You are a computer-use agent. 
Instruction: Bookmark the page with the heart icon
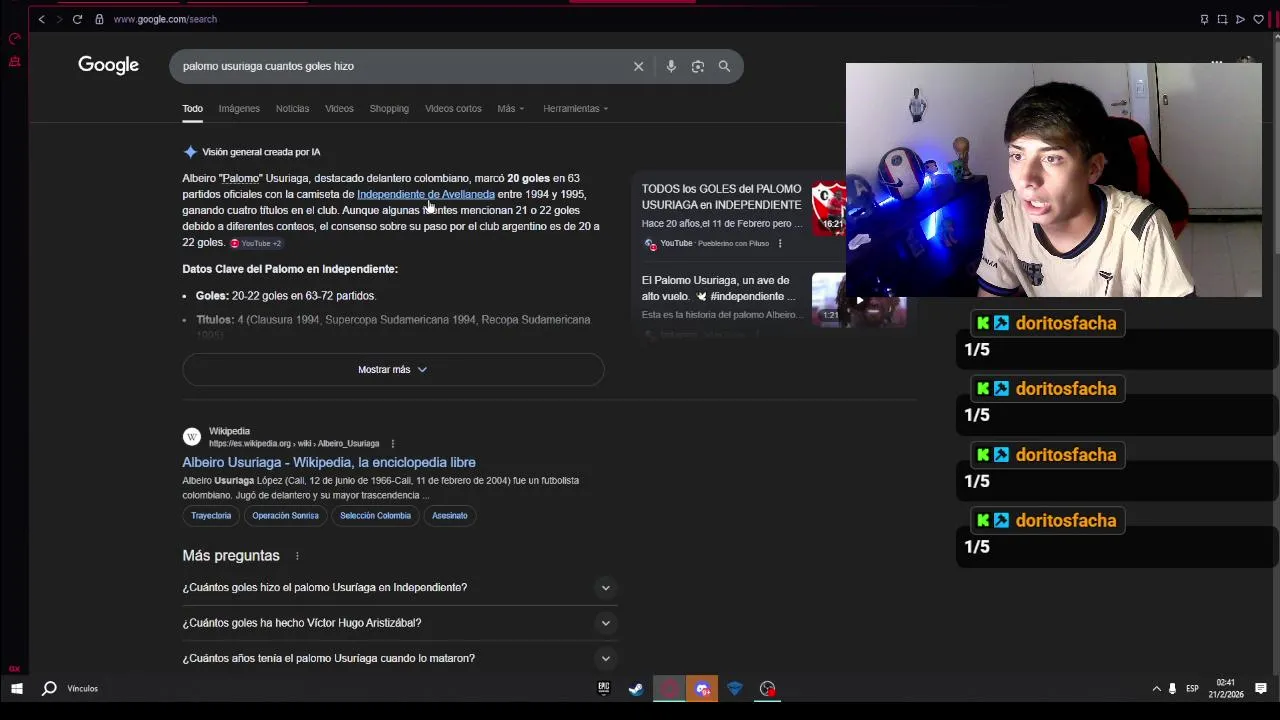pos(1258,19)
